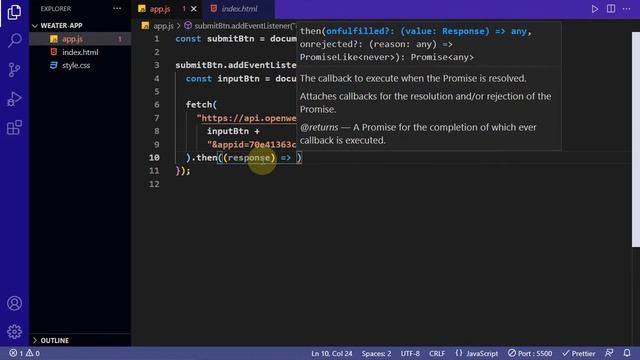The height and width of the screenshot is (360, 640).
Task: Open index.html in file explorer
Action: [80, 52]
